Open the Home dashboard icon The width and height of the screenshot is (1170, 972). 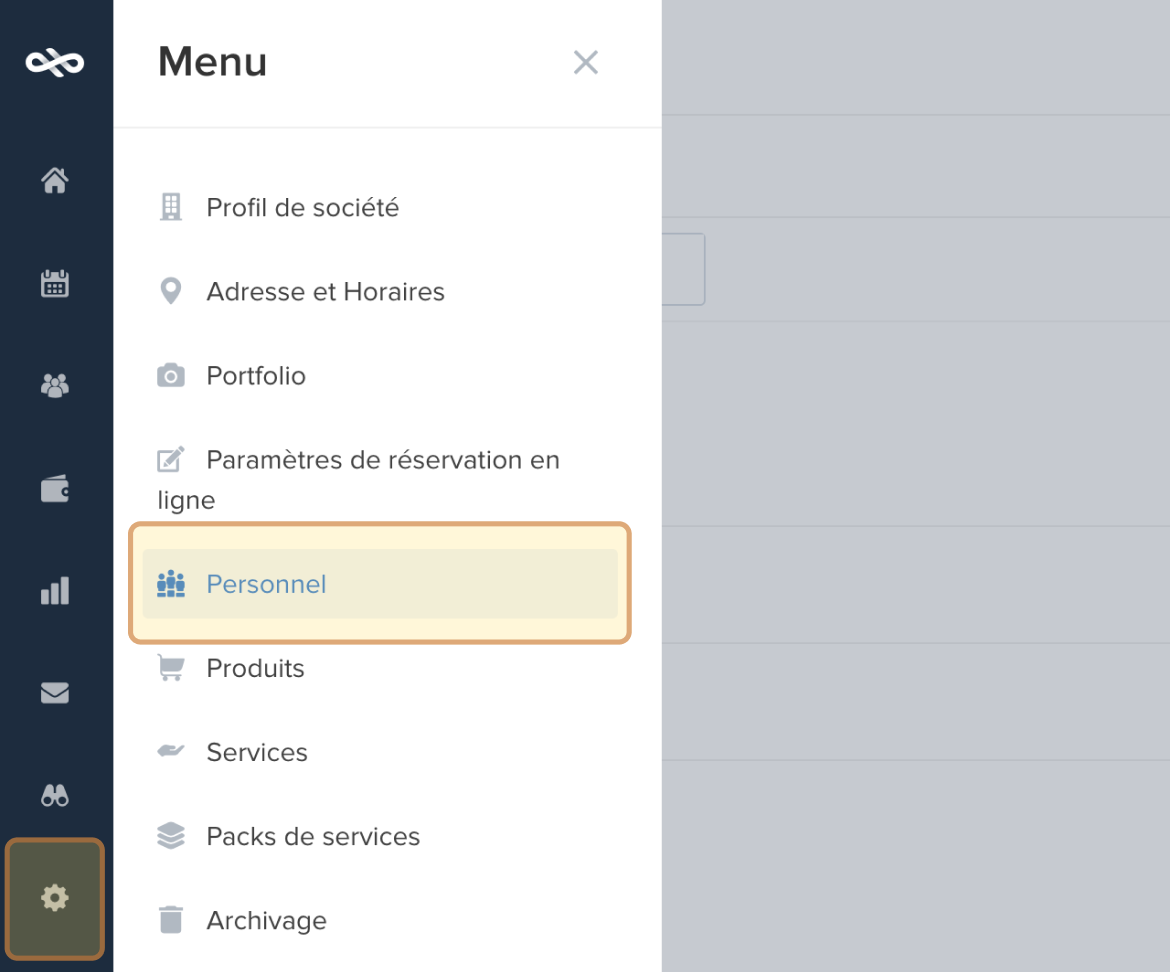(55, 181)
